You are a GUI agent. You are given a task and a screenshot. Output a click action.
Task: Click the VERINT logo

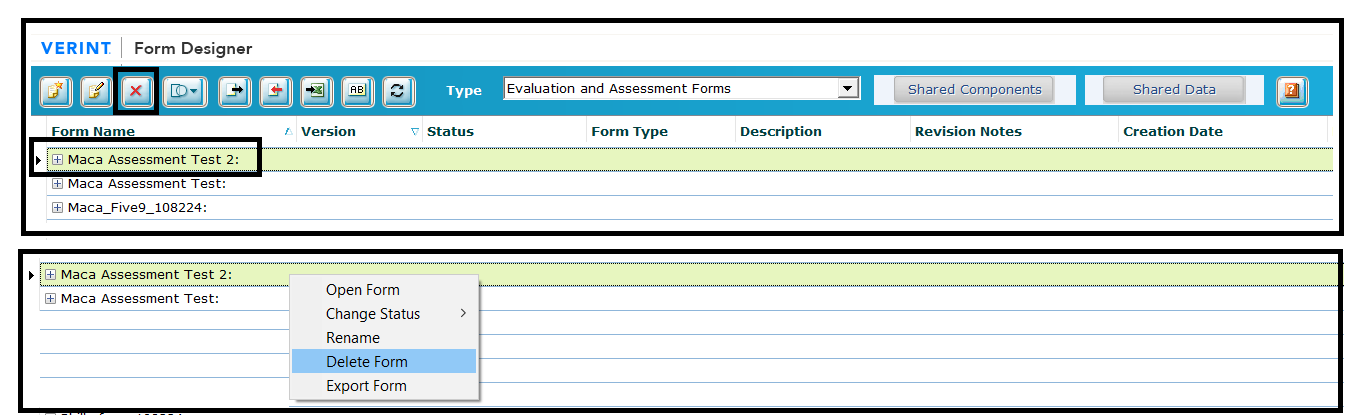[76, 49]
